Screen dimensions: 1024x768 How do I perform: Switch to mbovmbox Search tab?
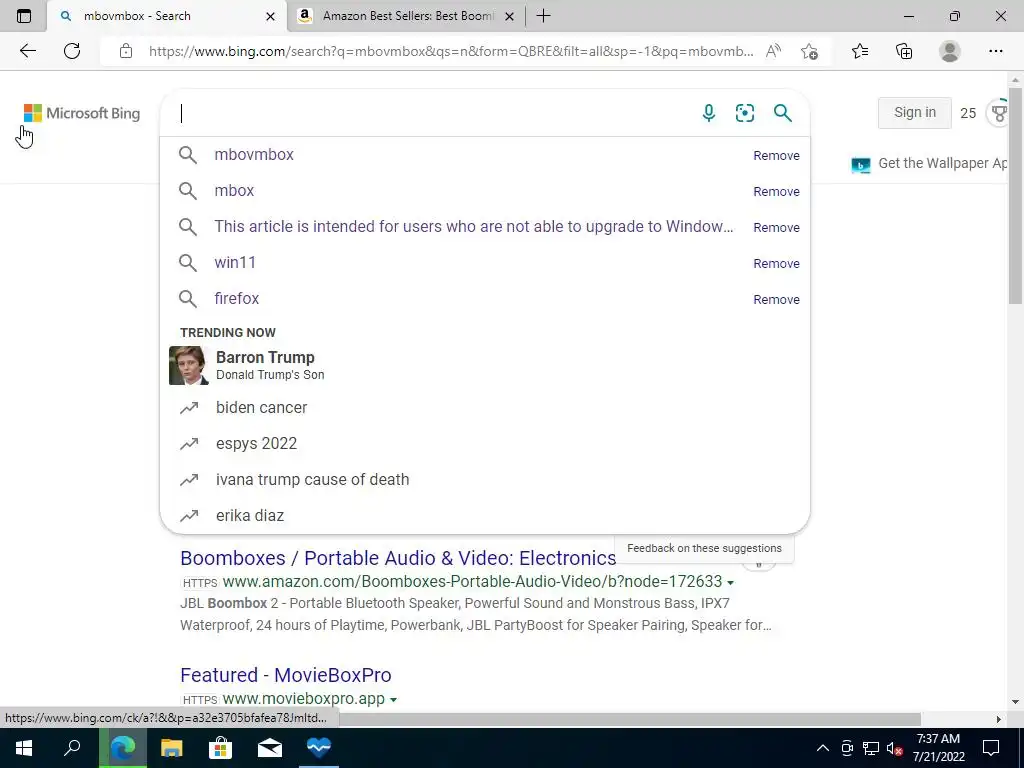point(167,16)
